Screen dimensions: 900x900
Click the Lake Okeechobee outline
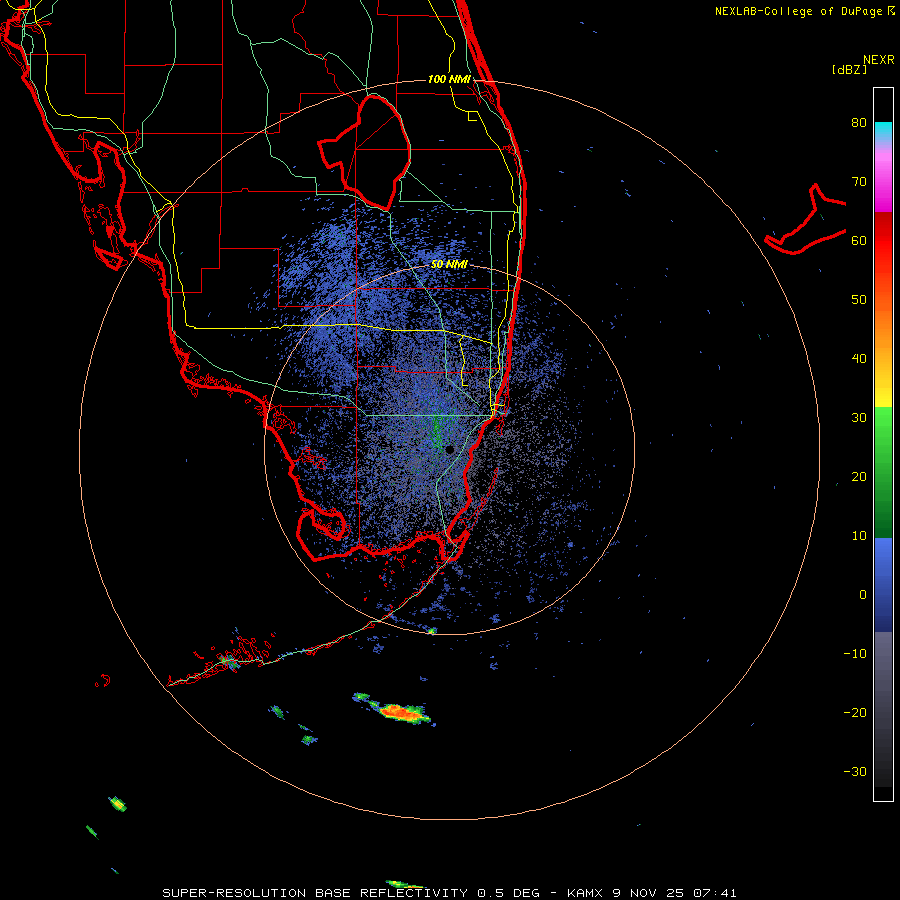pyautogui.click(x=364, y=152)
